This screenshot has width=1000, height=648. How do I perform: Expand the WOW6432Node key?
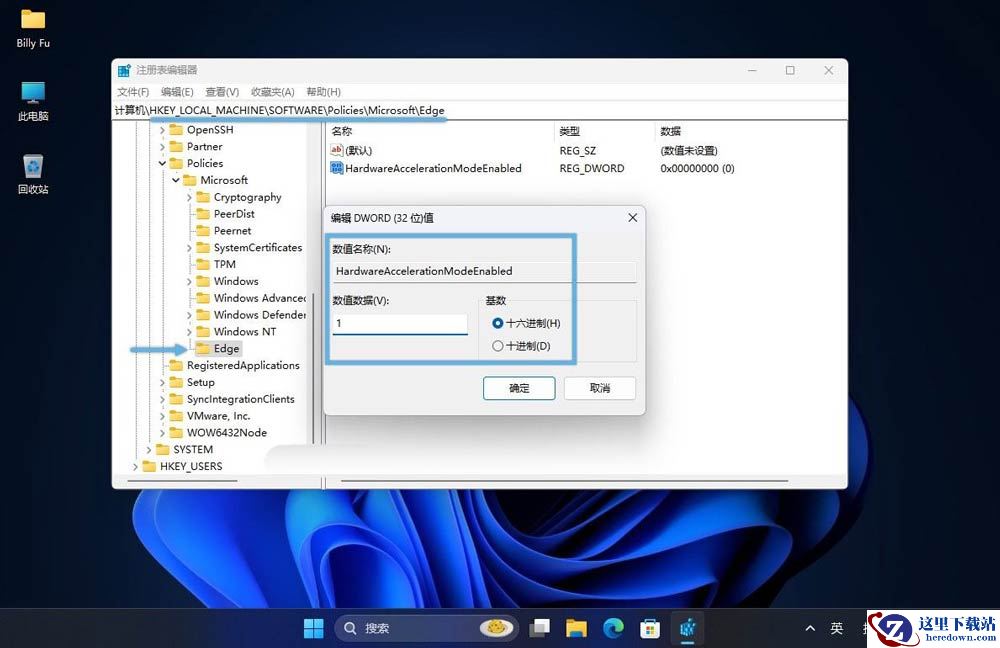pos(162,432)
